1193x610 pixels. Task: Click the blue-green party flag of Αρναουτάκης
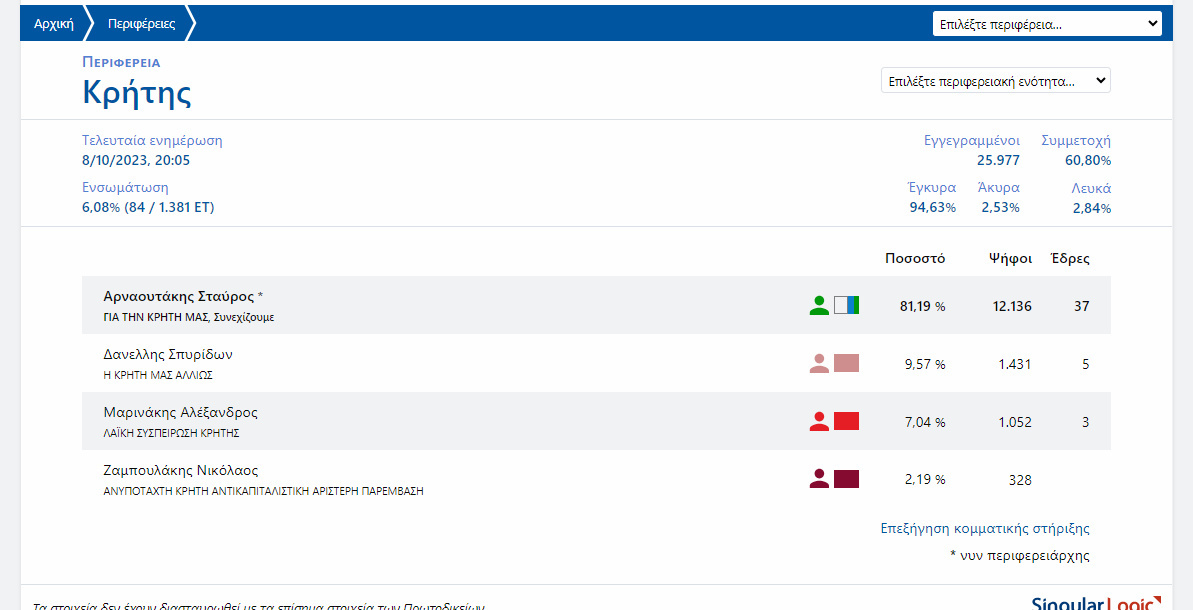[x=846, y=305]
